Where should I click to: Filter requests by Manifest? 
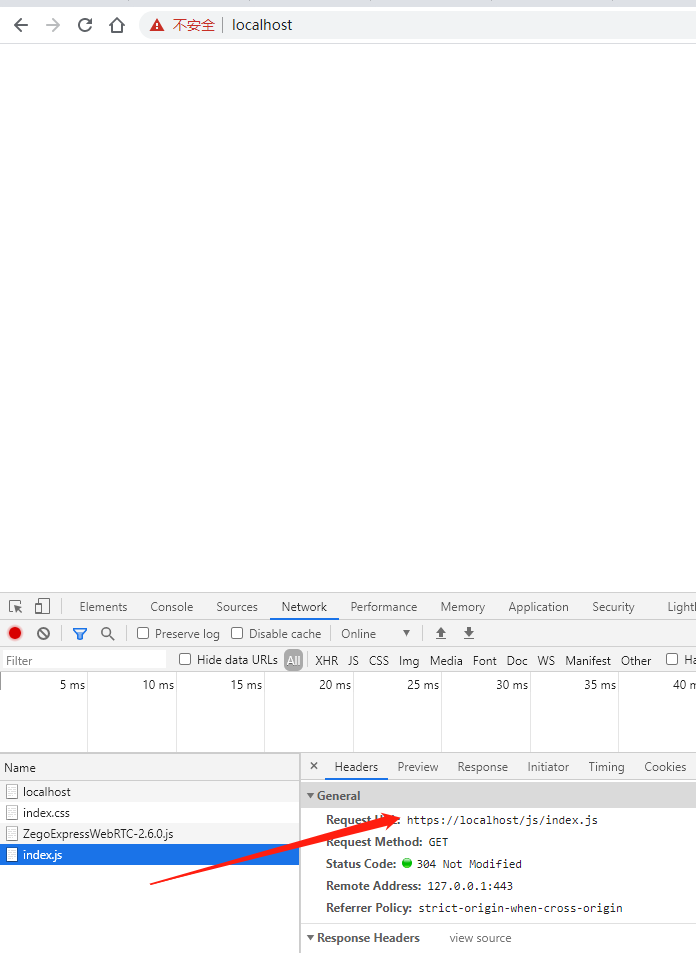coord(588,660)
